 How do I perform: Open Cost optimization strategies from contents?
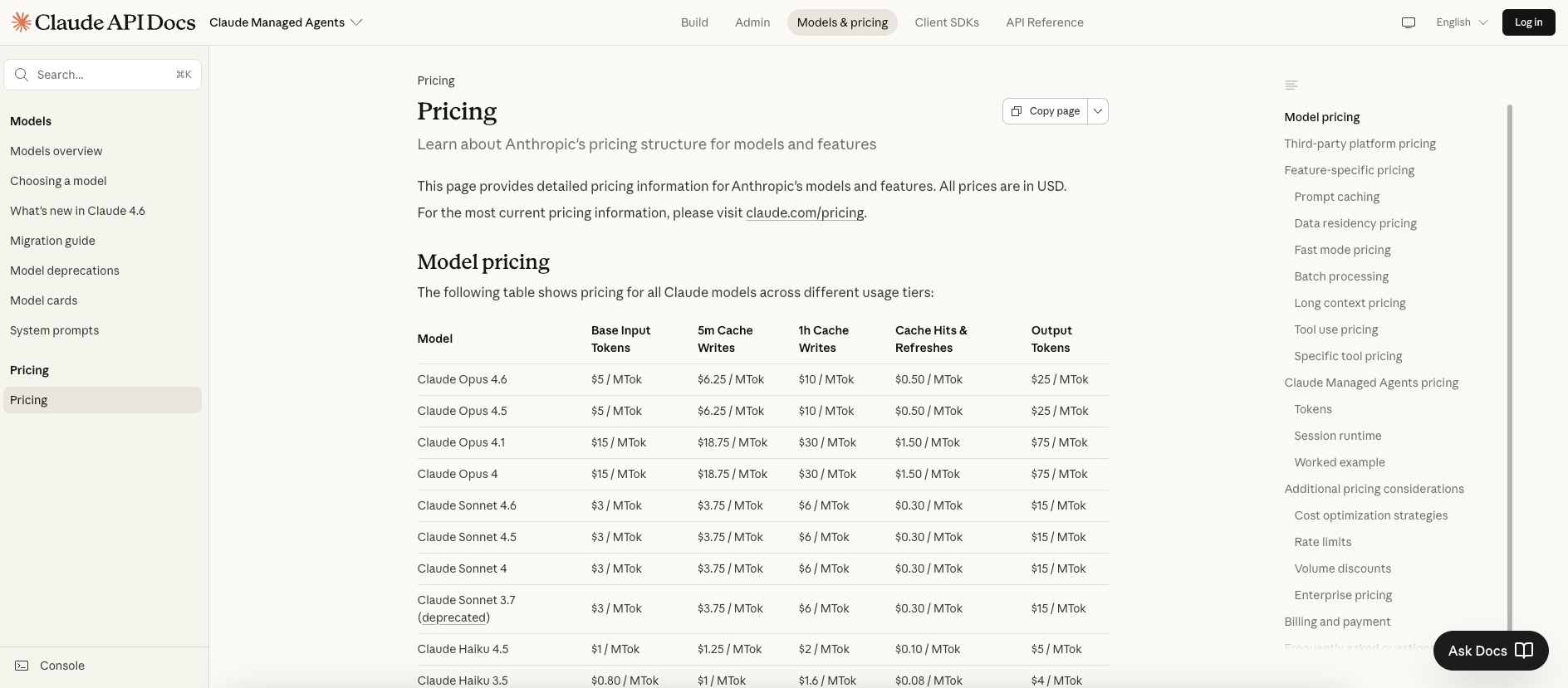1370,515
